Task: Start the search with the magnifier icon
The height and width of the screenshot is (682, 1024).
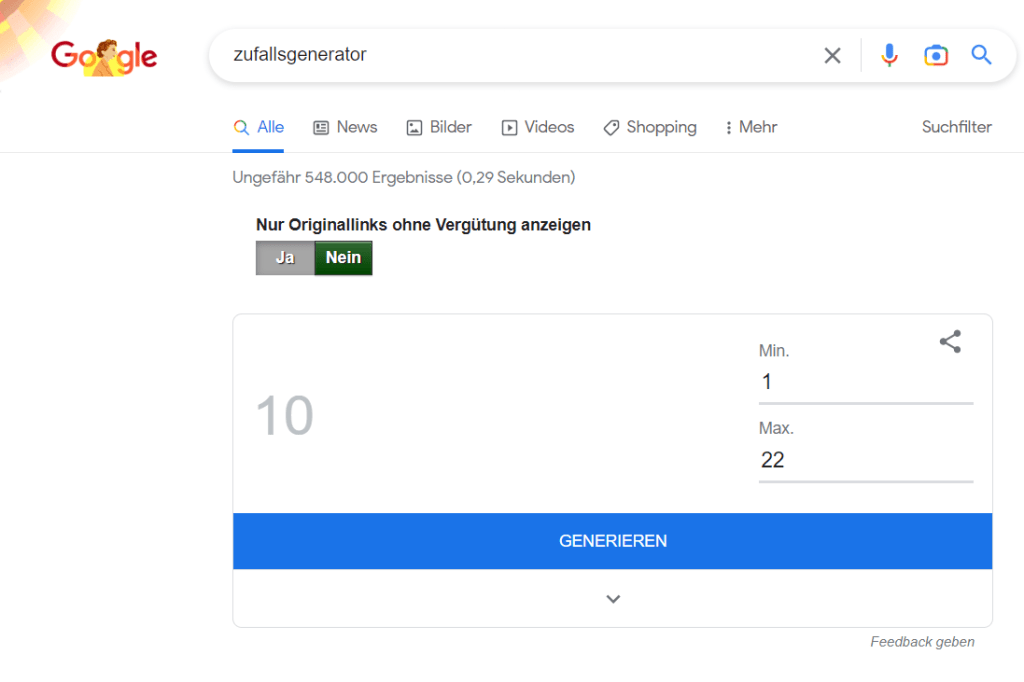Action: (x=981, y=55)
